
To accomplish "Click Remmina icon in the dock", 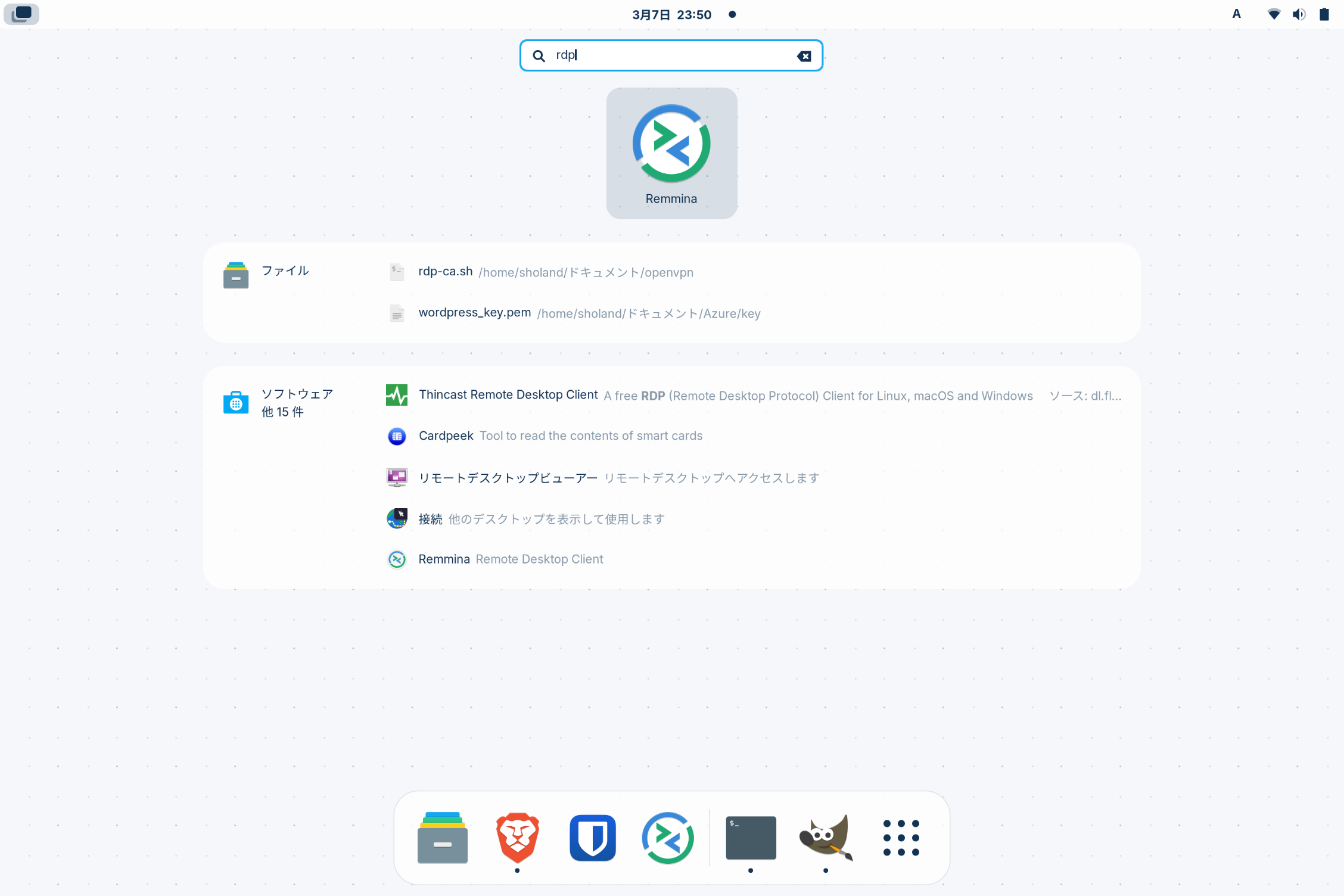I will click(667, 837).
